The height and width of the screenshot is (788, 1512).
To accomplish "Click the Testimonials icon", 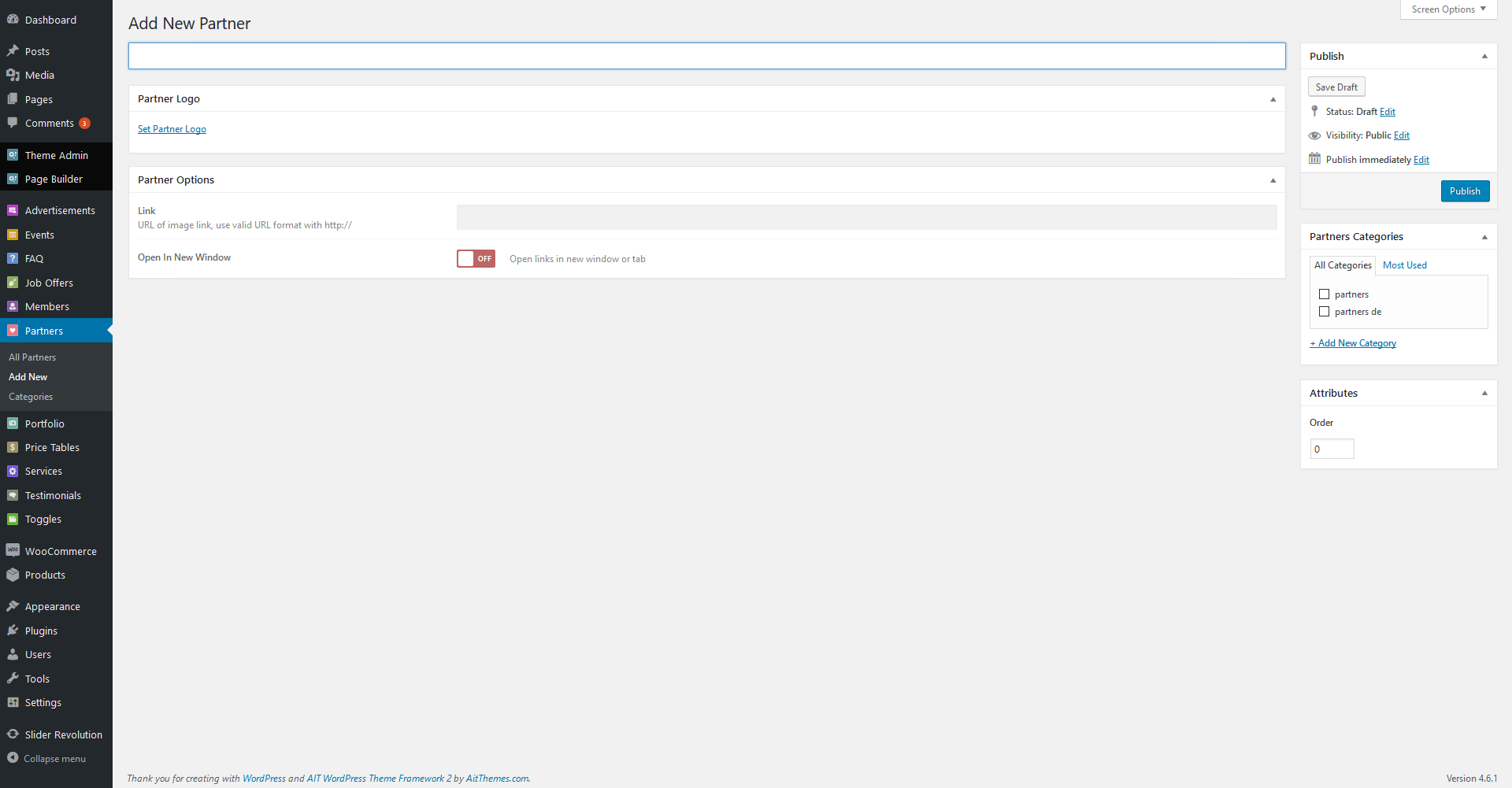I will [x=13, y=495].
